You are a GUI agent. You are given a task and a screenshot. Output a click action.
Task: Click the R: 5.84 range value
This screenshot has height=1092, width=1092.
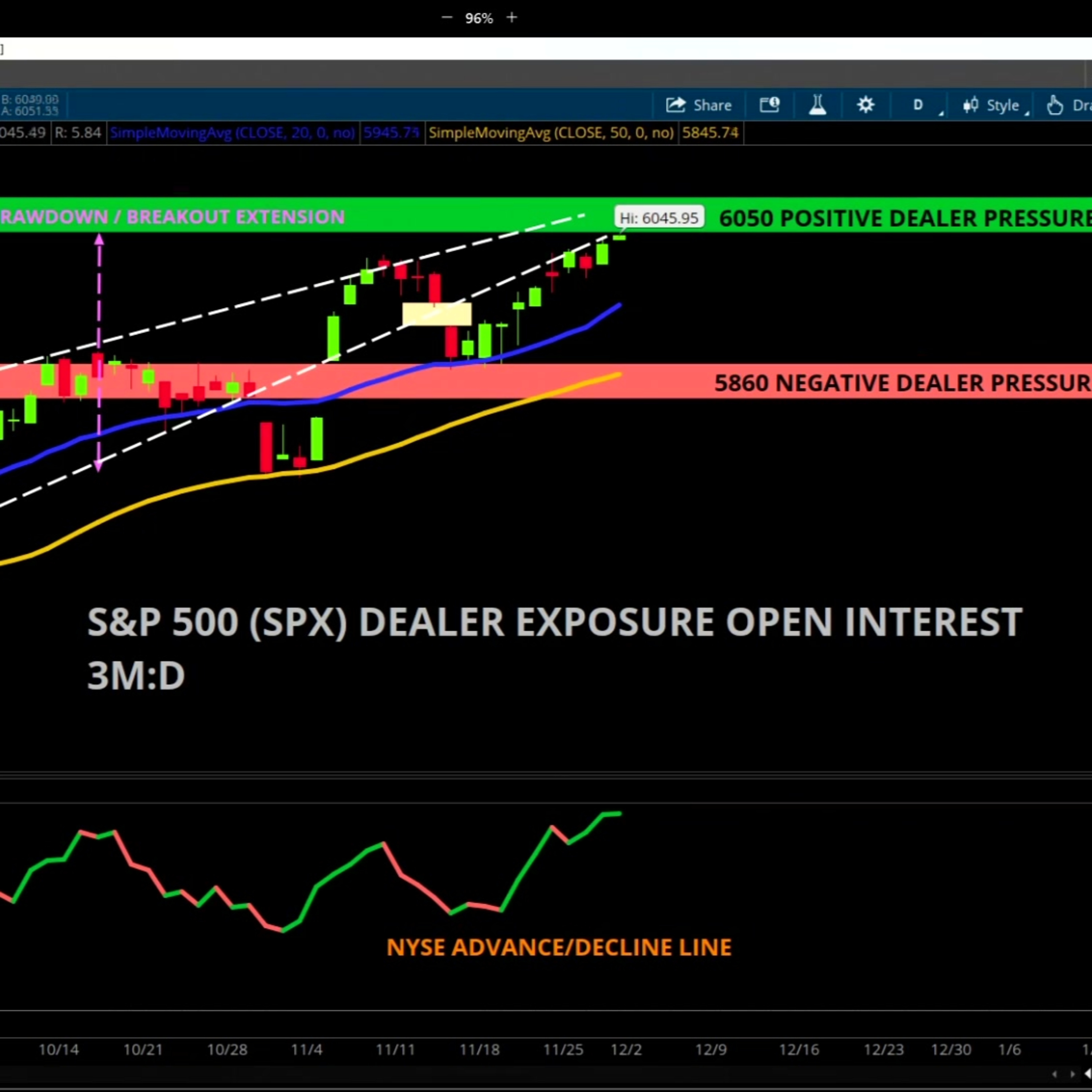coord(78,133)
